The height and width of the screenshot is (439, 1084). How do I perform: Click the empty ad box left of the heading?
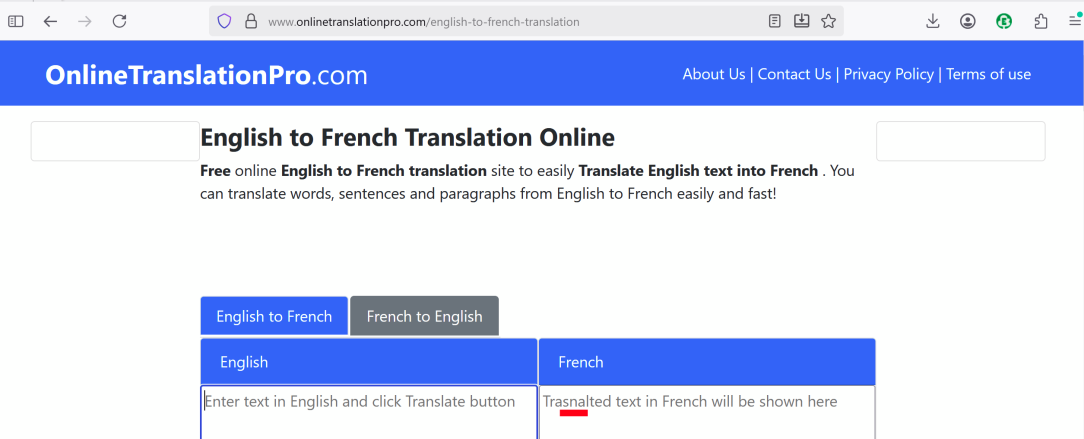[115, 141]
